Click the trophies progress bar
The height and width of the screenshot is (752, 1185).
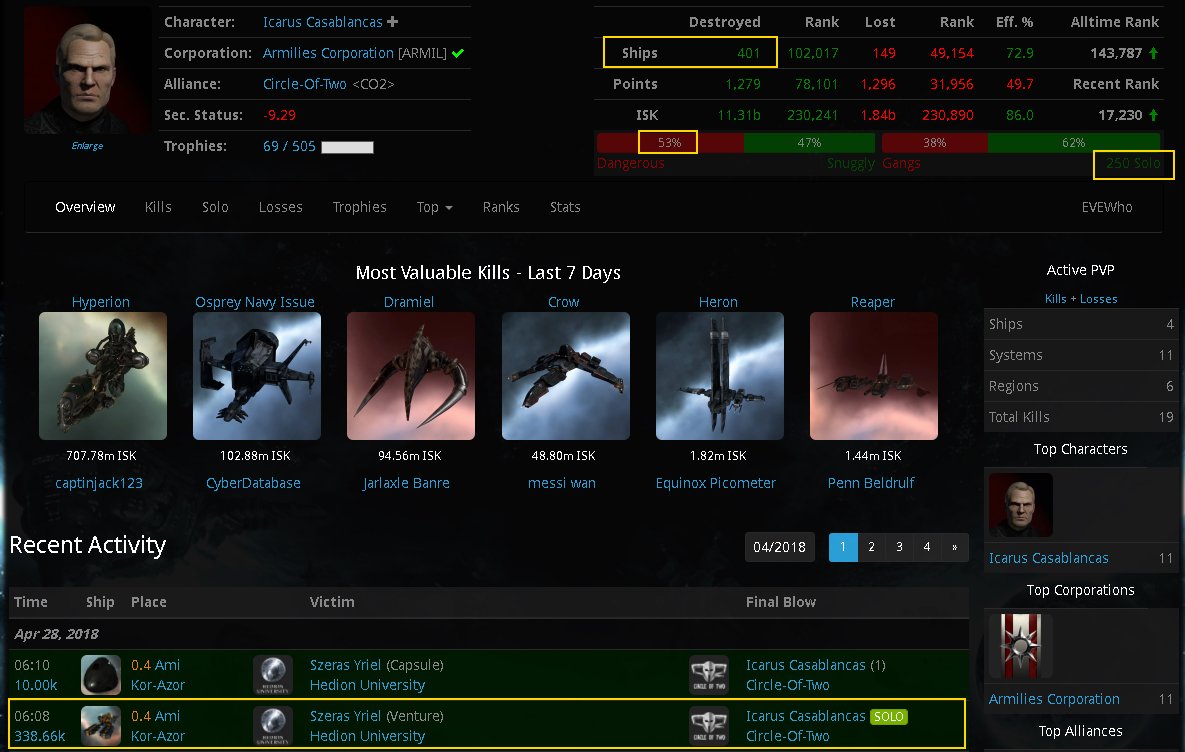click(348, 147)
